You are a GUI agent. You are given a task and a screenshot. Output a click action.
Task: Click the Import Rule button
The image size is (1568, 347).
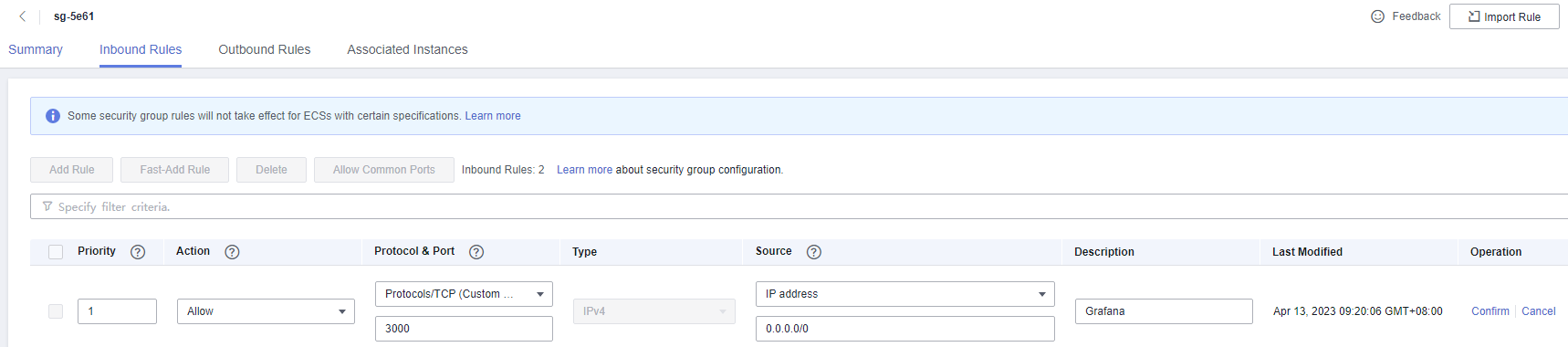pos(1504,16)
